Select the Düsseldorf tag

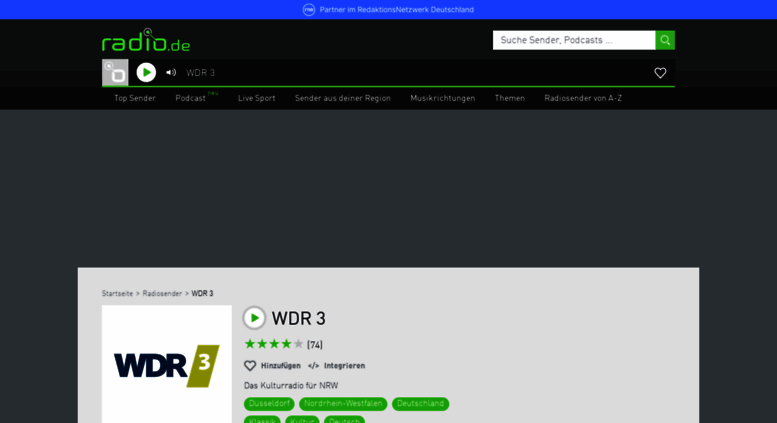coord(269,404)
